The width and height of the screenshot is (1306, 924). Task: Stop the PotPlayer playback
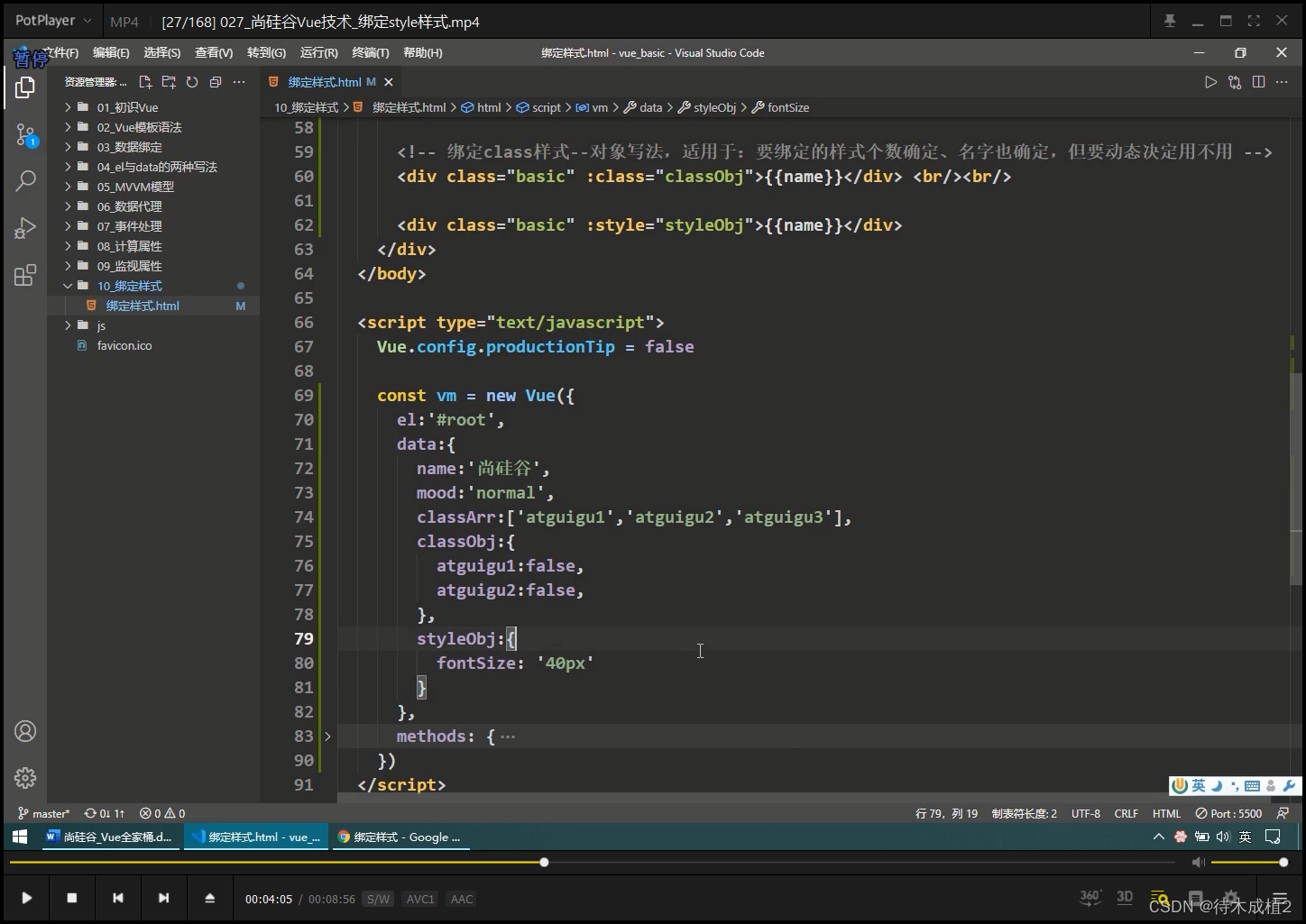click(72, 898)
